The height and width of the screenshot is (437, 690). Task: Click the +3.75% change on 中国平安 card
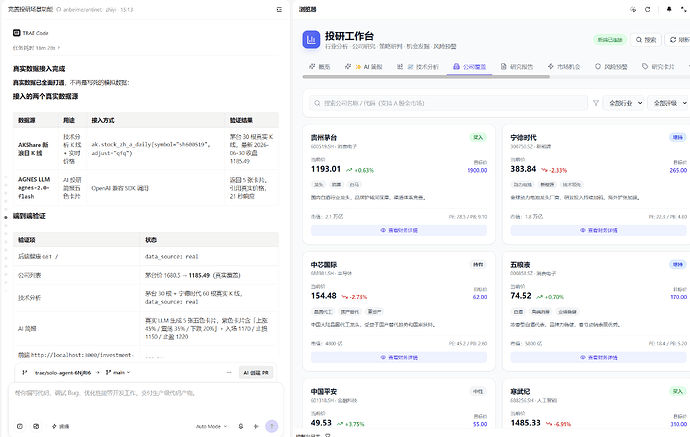(351, 424)
